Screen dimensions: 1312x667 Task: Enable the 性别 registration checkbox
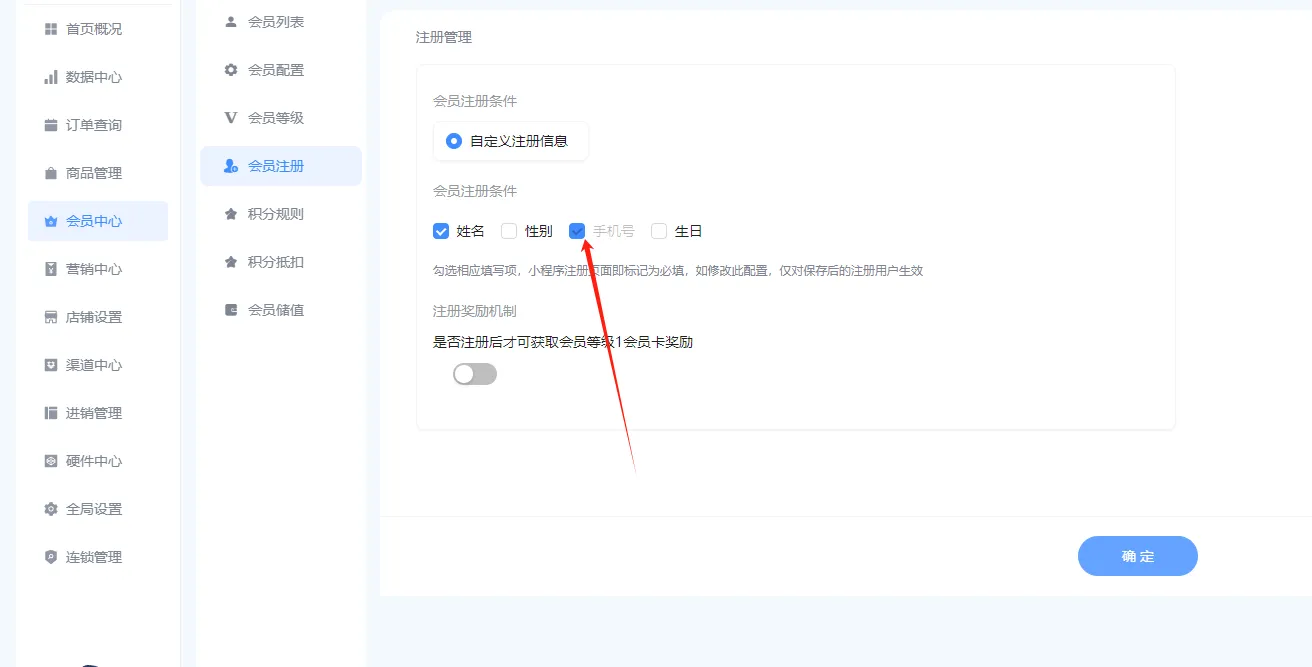pyautogui.click(x=508, y=230)
